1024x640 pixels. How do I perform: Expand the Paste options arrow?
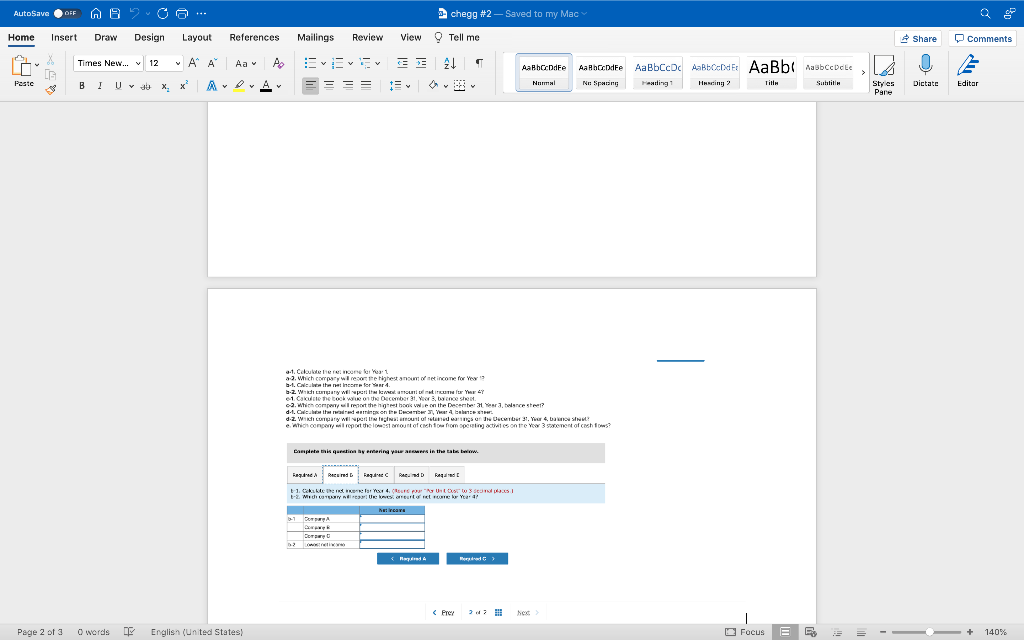coord(37,65)
